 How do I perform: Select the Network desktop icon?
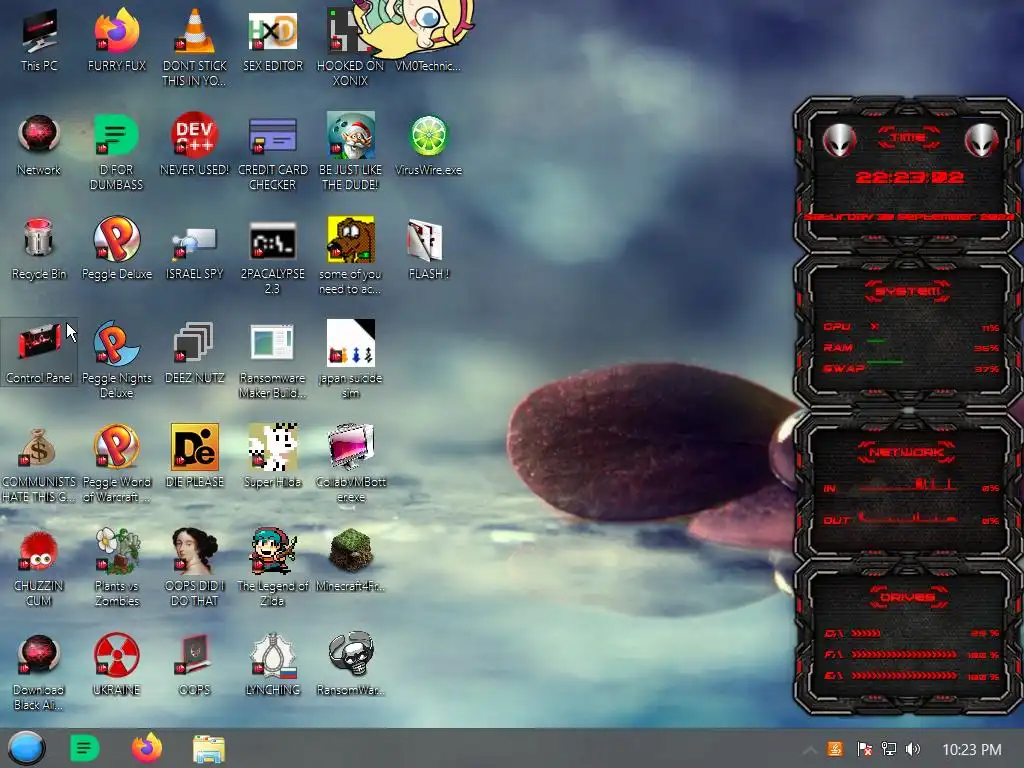coord(39,145)
